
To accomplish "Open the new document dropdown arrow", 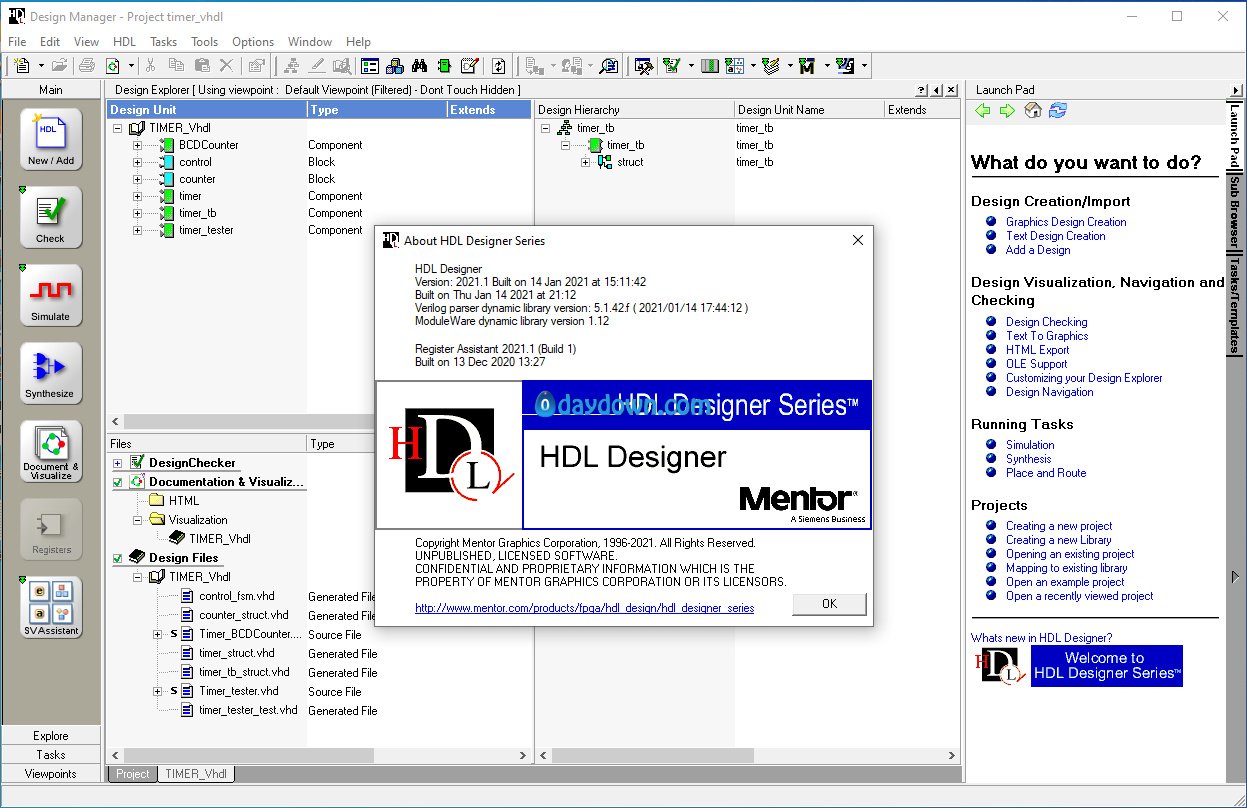I will coord(41,66).
